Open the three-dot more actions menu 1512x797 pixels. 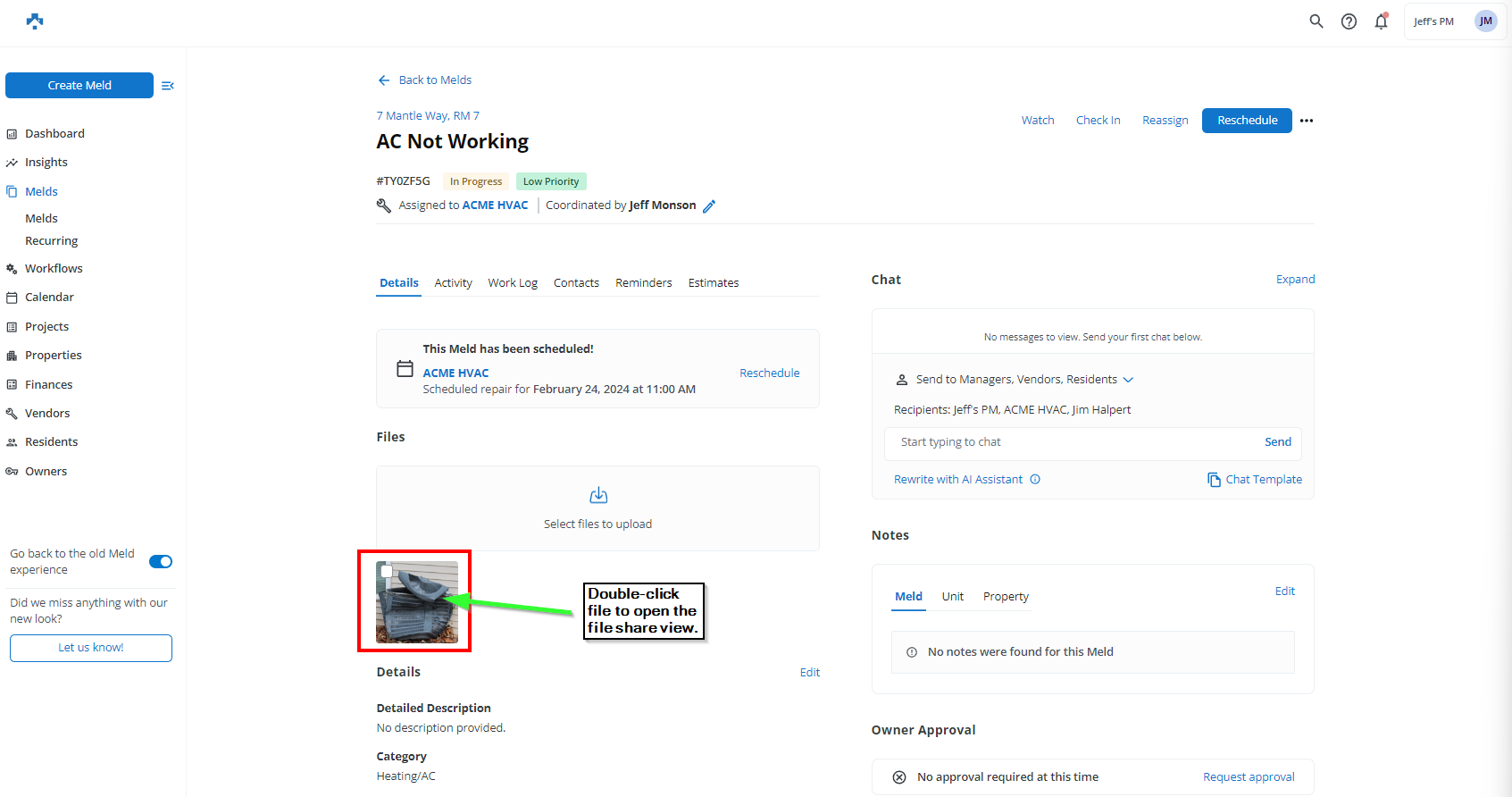(x=1307, y=121)
